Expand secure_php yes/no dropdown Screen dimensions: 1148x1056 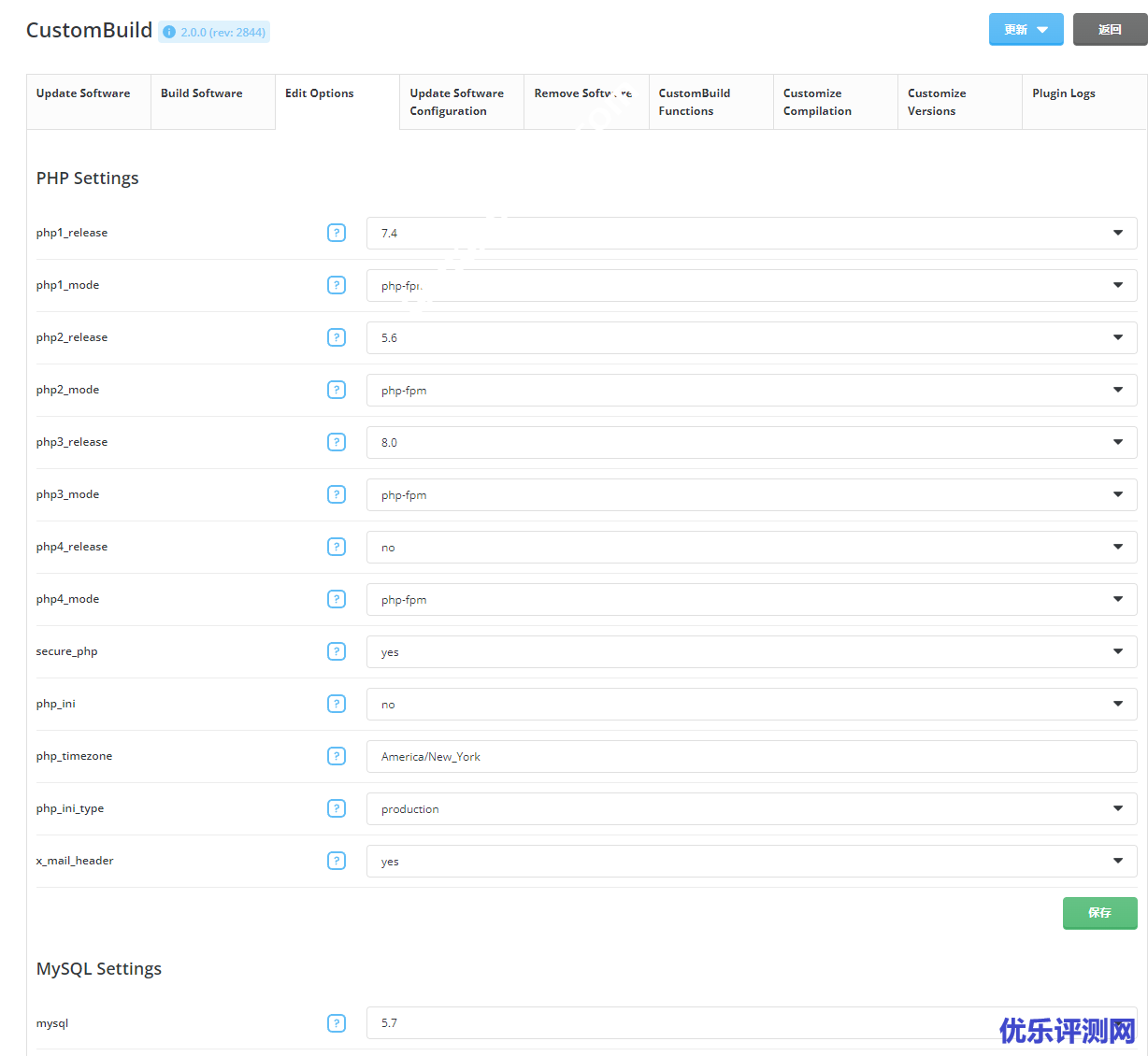751,651
